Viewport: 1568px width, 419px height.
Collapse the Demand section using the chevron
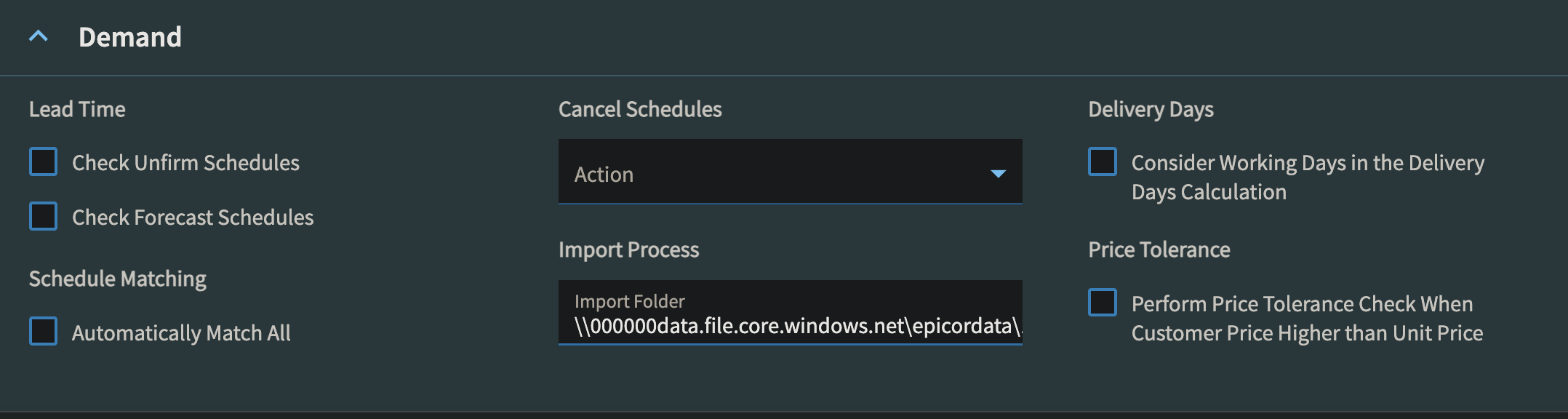39,36
